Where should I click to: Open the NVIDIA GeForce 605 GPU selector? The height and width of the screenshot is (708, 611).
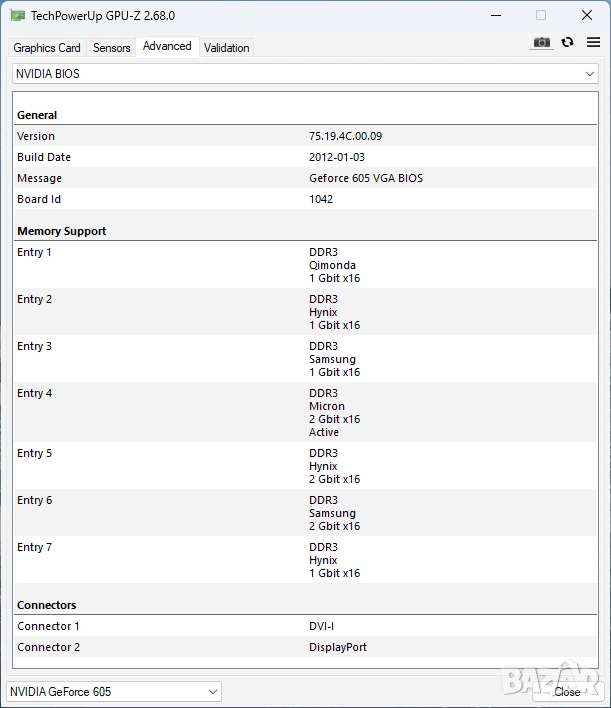[114, 691]
